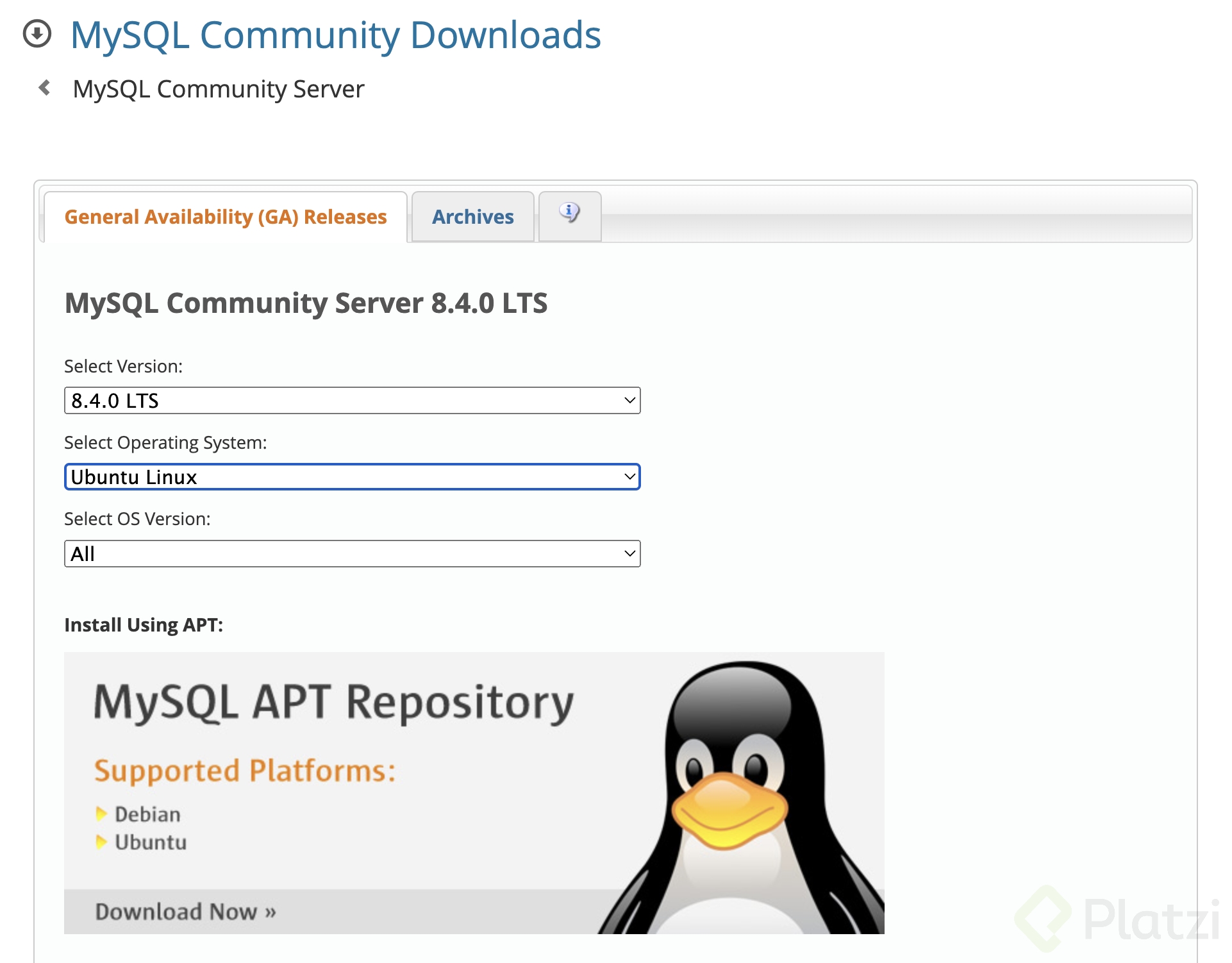Click the download circle icon beside the title

point(37,34)
